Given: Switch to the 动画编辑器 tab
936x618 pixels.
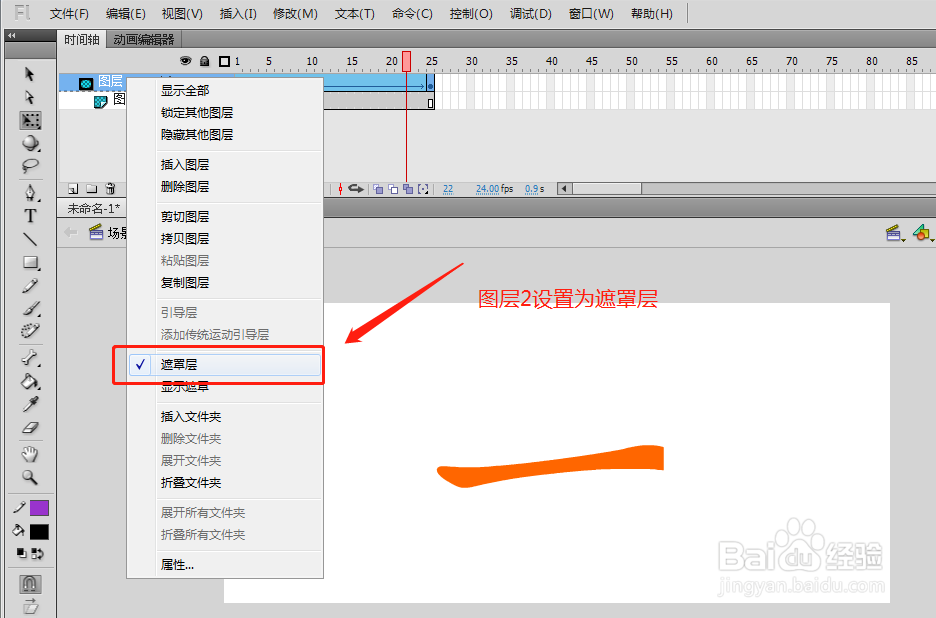Looking at the screenshot, I should [x=142, y=41].
